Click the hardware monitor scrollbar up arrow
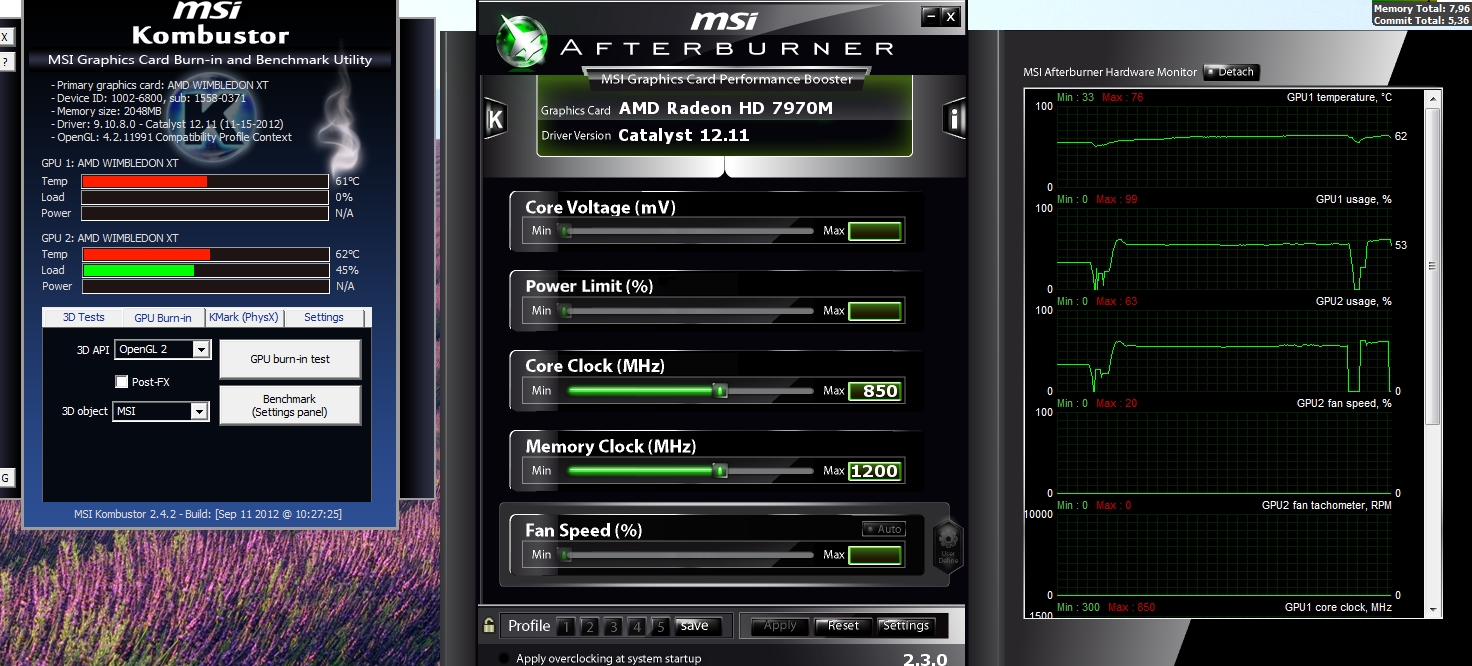Screen dimensions: 1472x666 pyautogui.click(x=1432, y=98)
